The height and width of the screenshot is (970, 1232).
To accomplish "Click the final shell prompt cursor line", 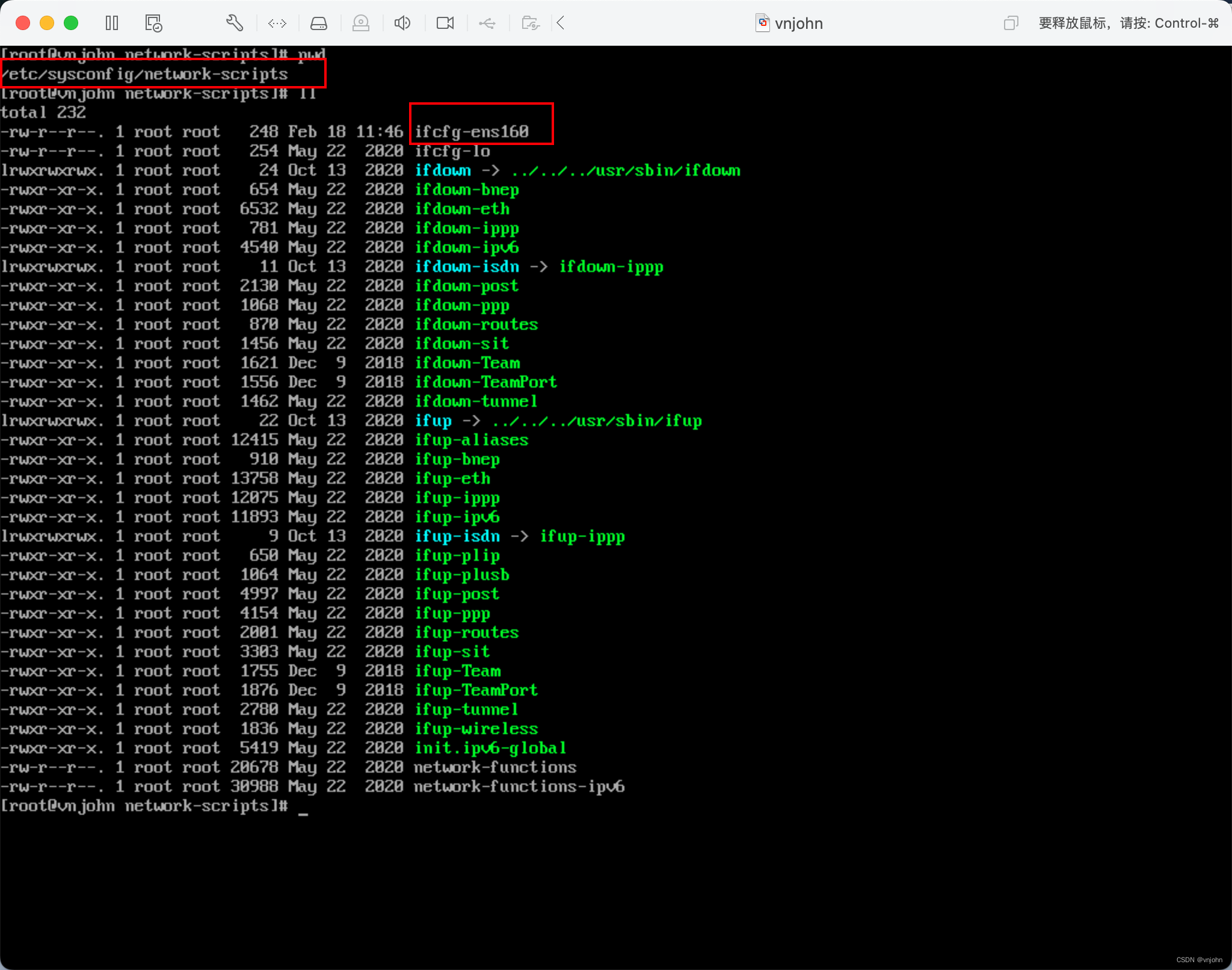I will tap(155, 806).
